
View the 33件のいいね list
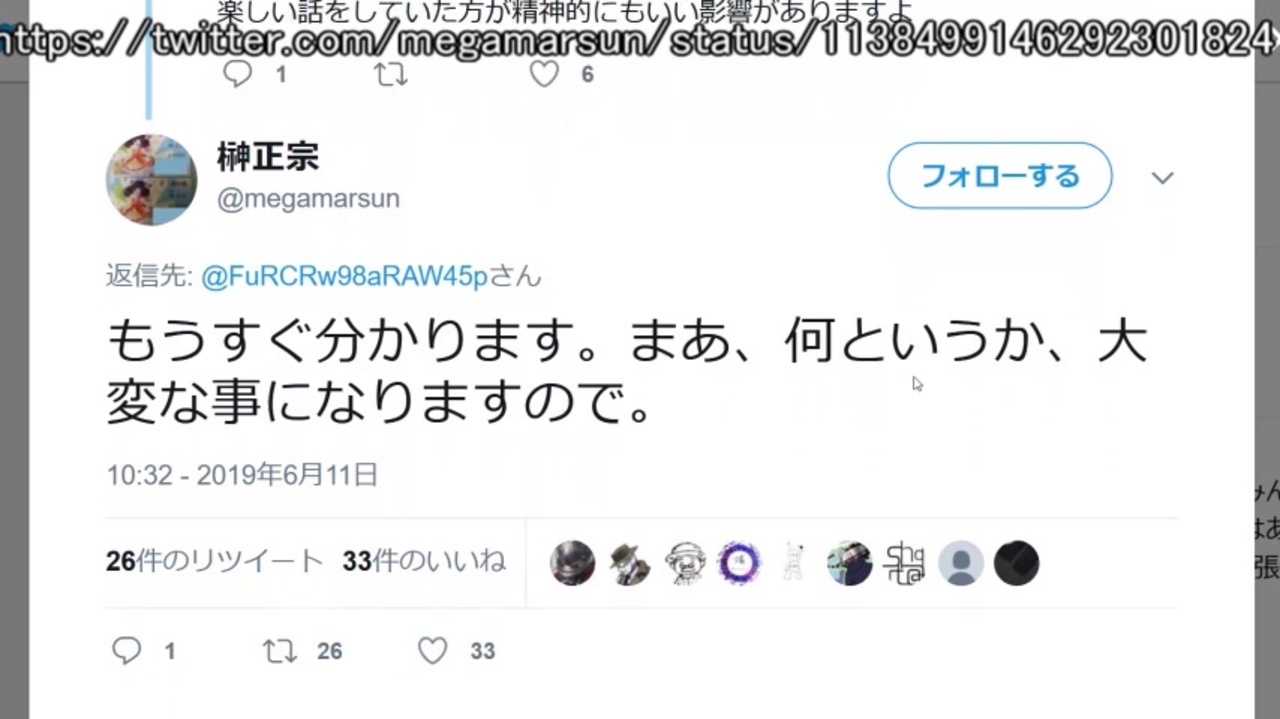pos(424,562)
